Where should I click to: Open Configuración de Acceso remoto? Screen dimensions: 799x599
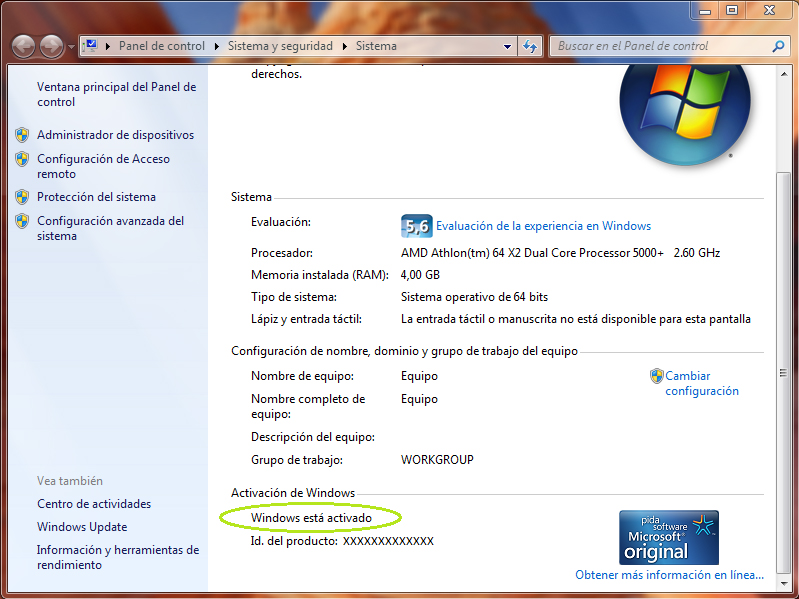(x=103, y=166)
